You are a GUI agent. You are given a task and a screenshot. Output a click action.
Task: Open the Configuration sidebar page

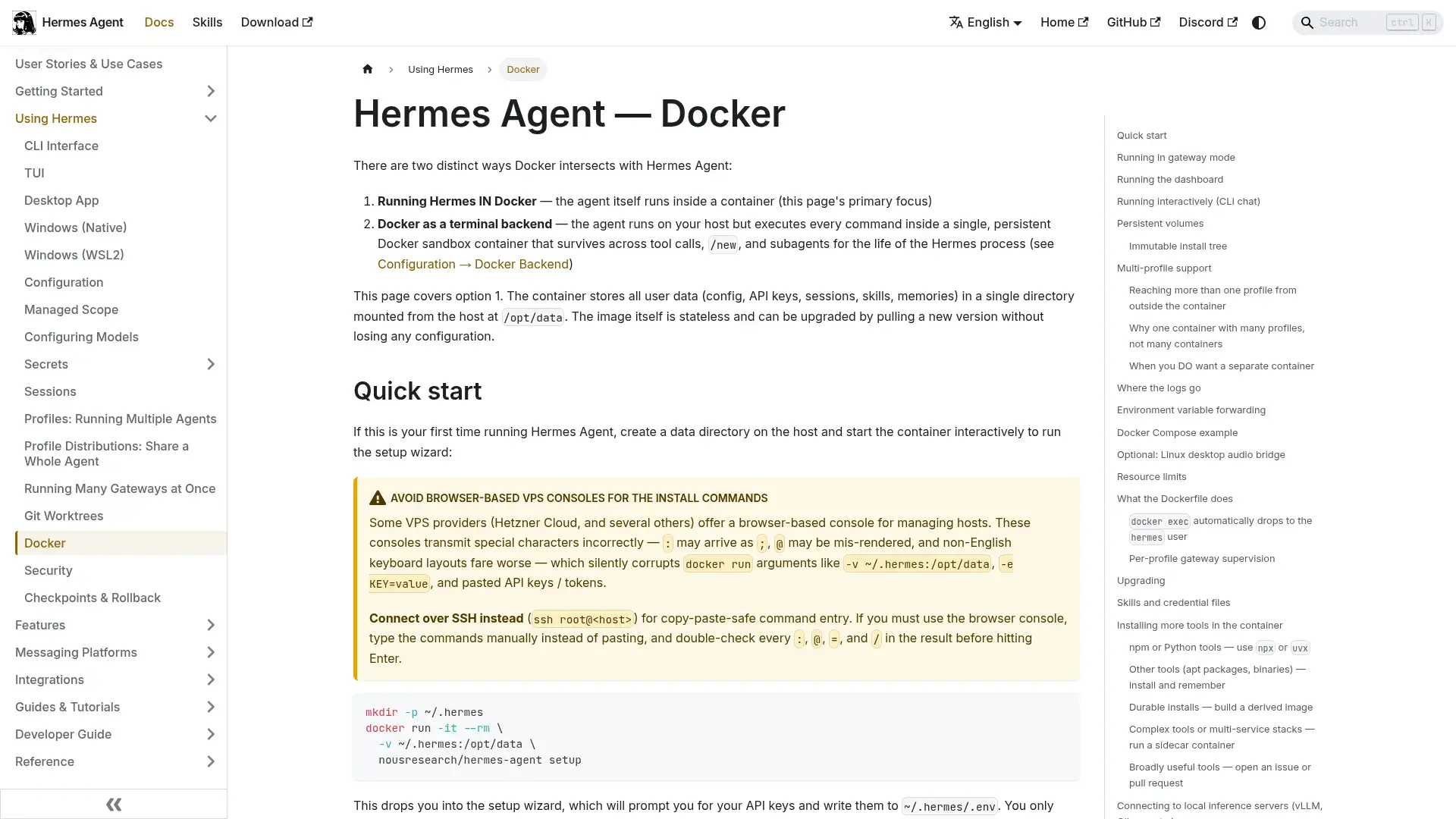tap(64, 282)
